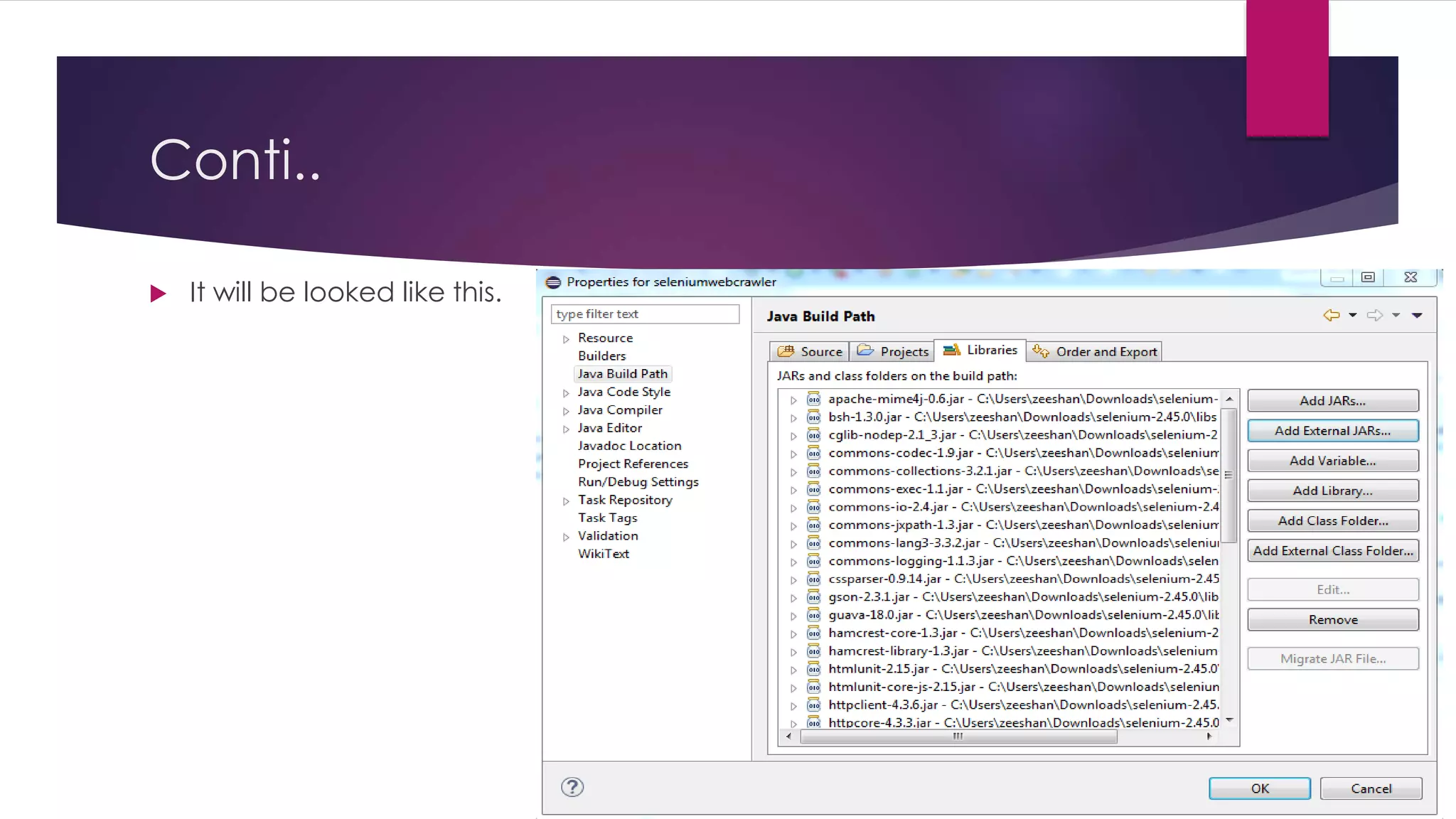Click the forward navigation arrow icon
The width and height of the screenshot is (1456, 819).
[x=1375, y=315]
